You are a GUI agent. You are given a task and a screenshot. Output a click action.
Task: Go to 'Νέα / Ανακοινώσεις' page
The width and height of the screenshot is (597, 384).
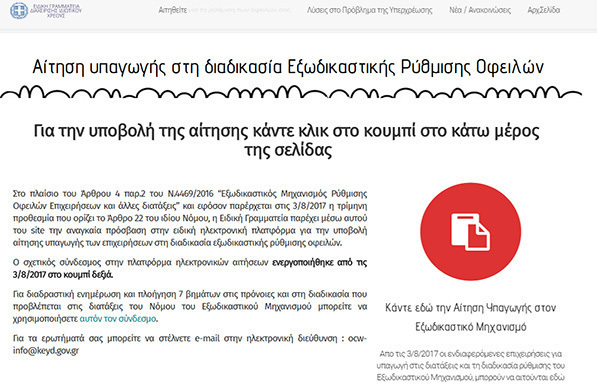click(x=480, y=10)
